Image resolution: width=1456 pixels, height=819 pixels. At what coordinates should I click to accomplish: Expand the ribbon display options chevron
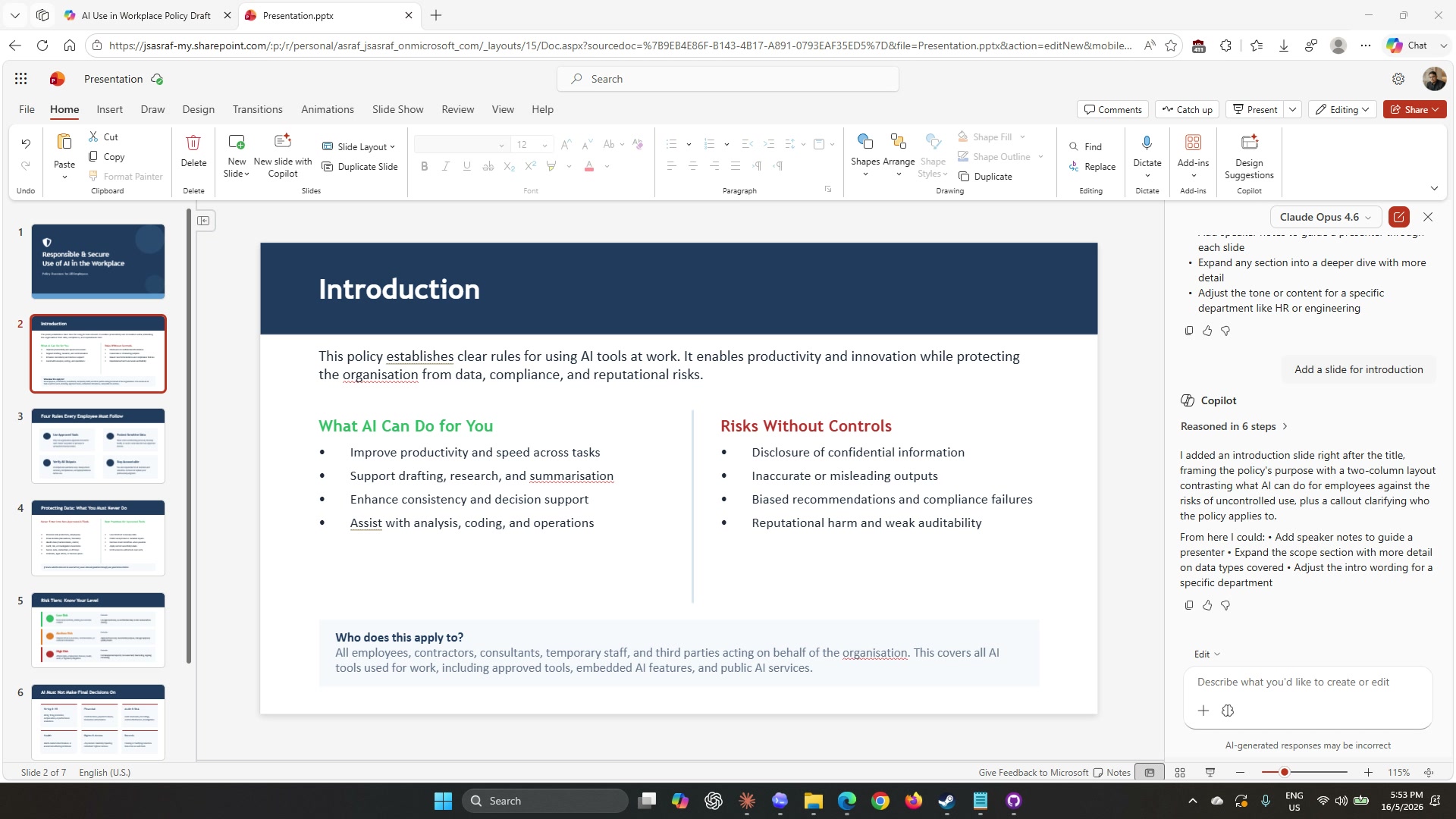tap(1434, 188)
